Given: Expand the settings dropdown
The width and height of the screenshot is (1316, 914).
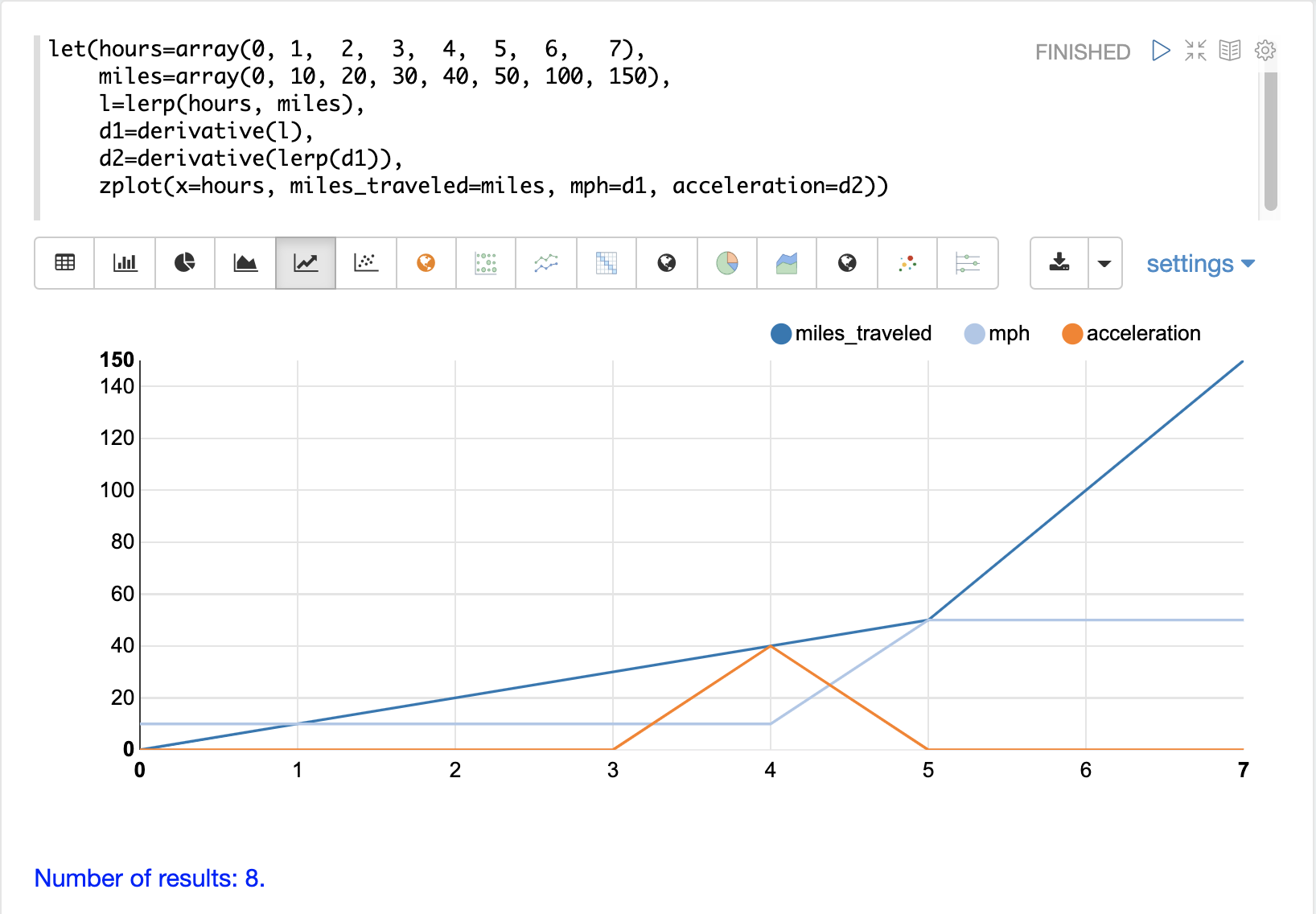Looking at the screenshot, I should (1200, 264).
